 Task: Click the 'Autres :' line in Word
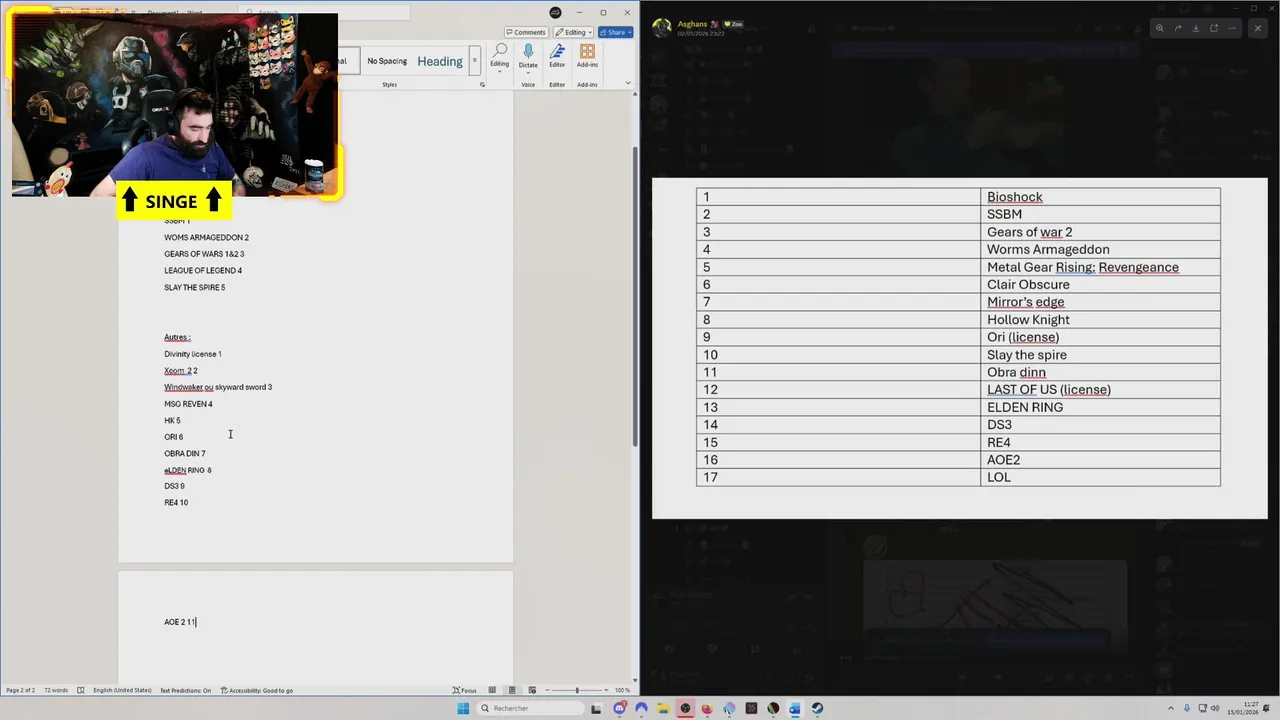tap(177, 337)
